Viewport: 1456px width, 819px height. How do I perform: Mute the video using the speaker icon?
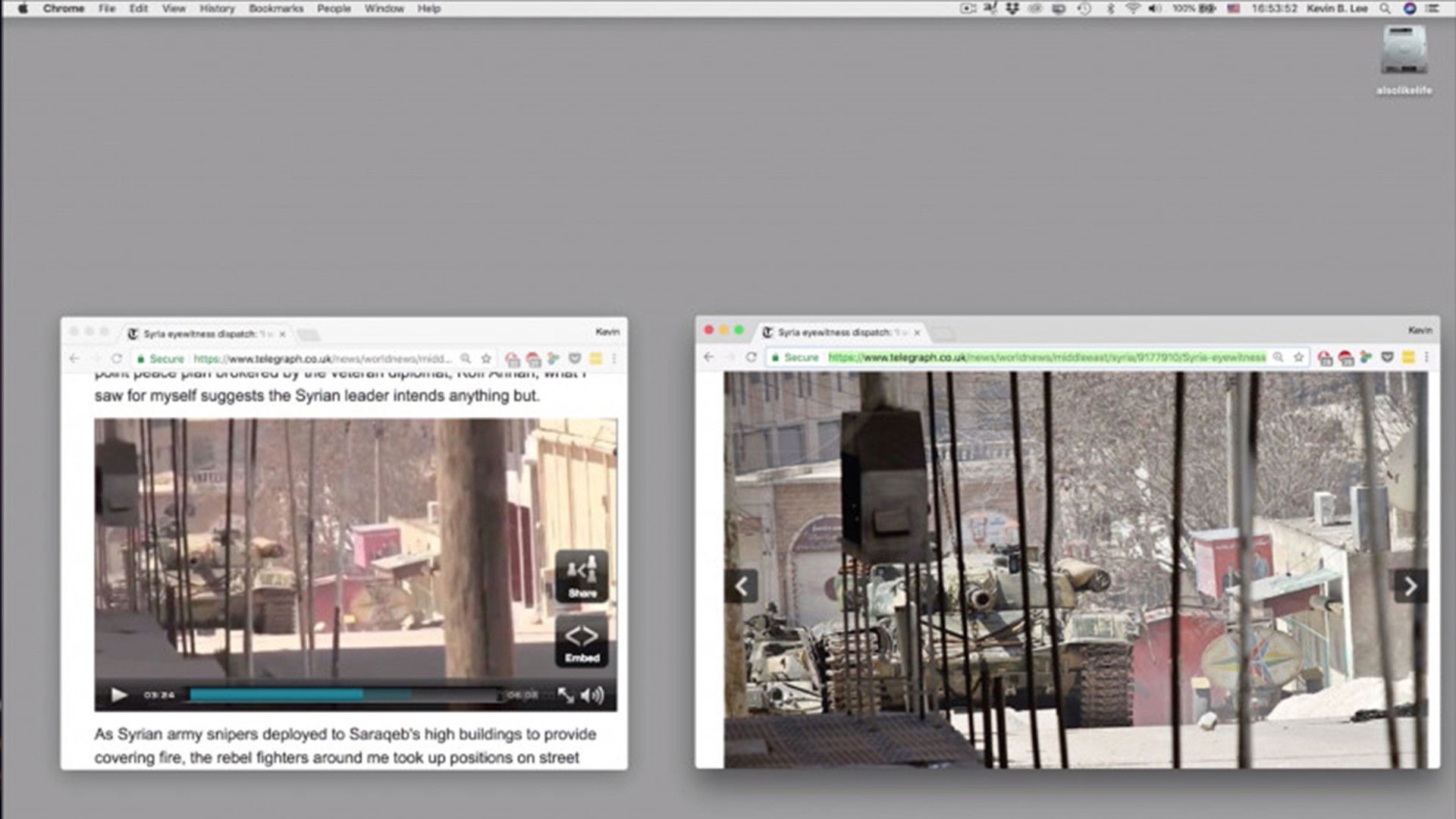tap(592, 695)
